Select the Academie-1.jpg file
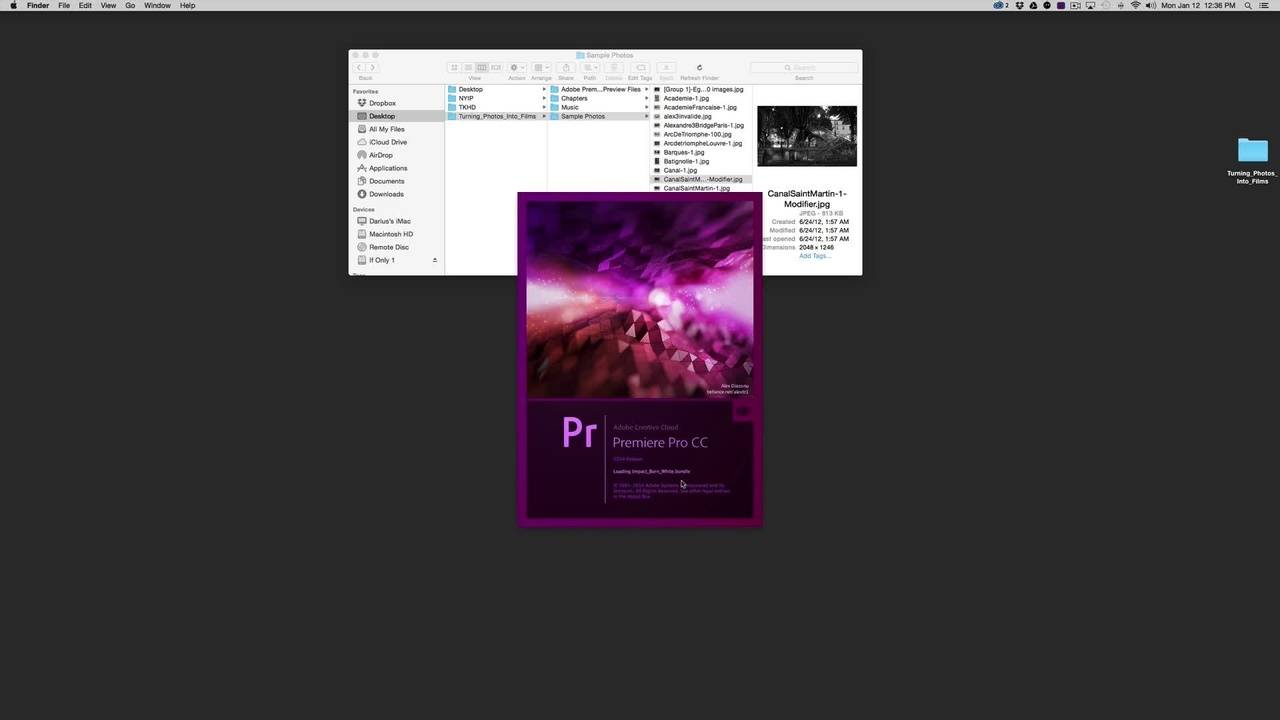This screenshot has height=720, width=1280. (702, 98)
